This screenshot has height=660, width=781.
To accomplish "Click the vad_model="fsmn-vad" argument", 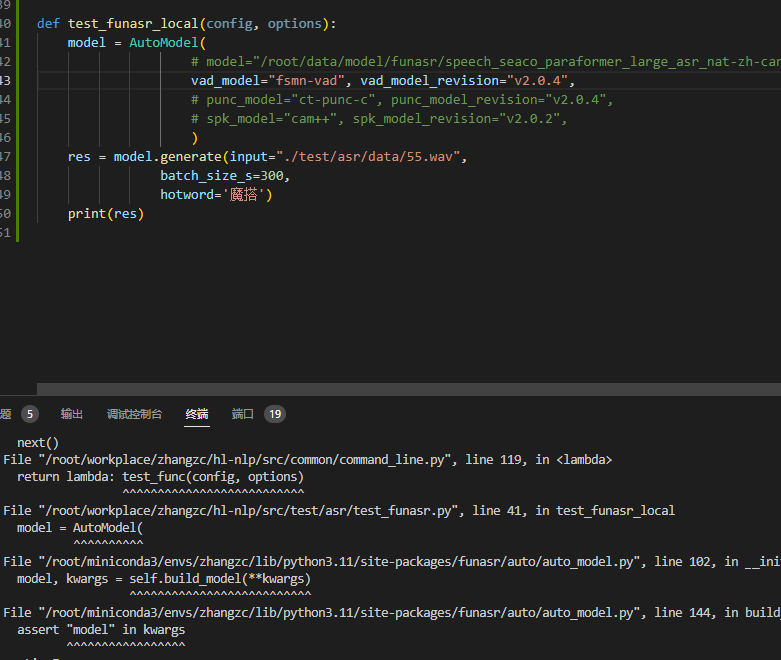I will point(268,81).
